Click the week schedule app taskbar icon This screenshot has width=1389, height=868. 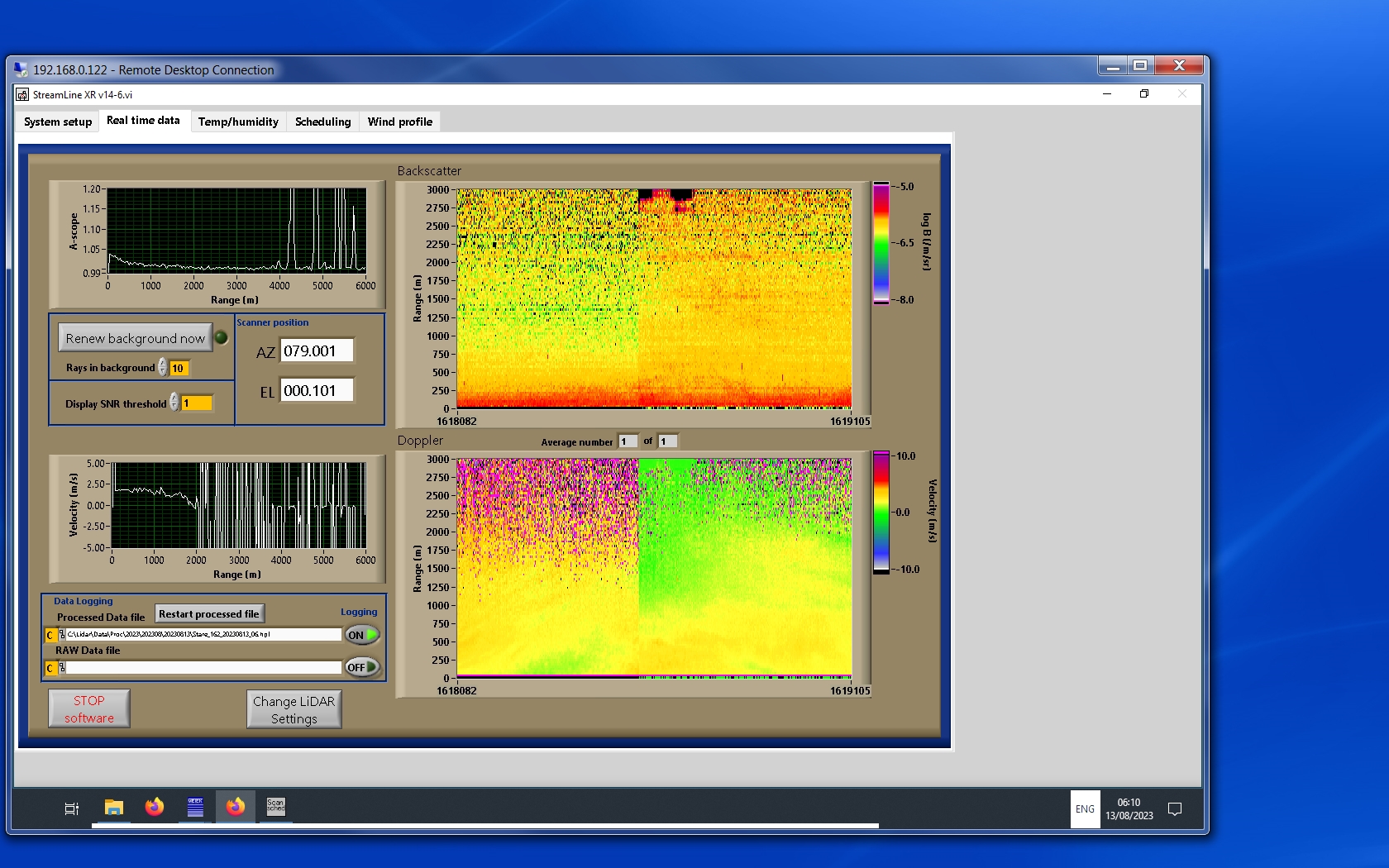(195, 807)
